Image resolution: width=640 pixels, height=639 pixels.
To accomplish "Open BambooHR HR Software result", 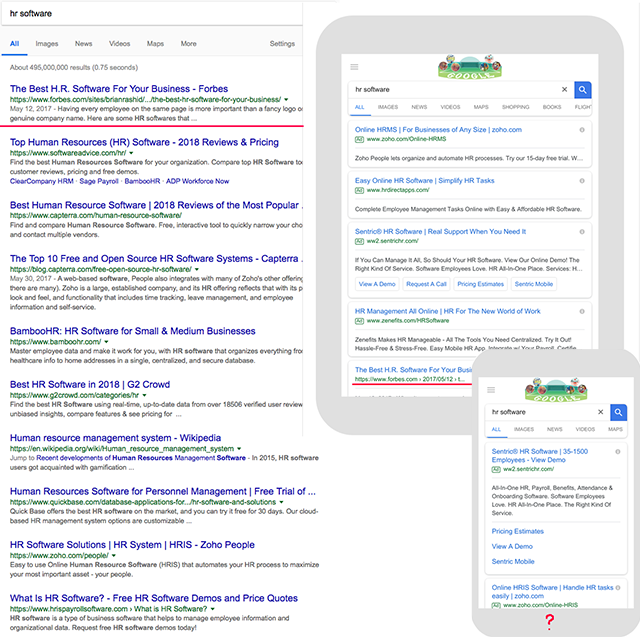I will 133,331.
